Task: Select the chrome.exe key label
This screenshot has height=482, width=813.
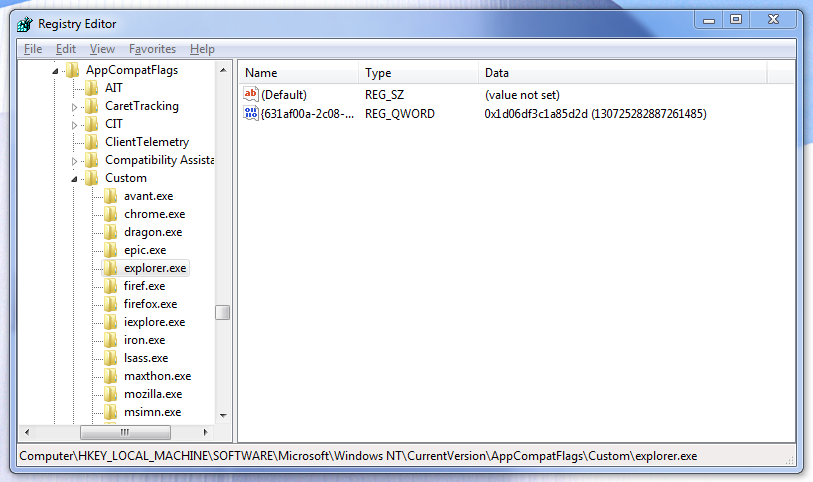Action: pos(155,214)
